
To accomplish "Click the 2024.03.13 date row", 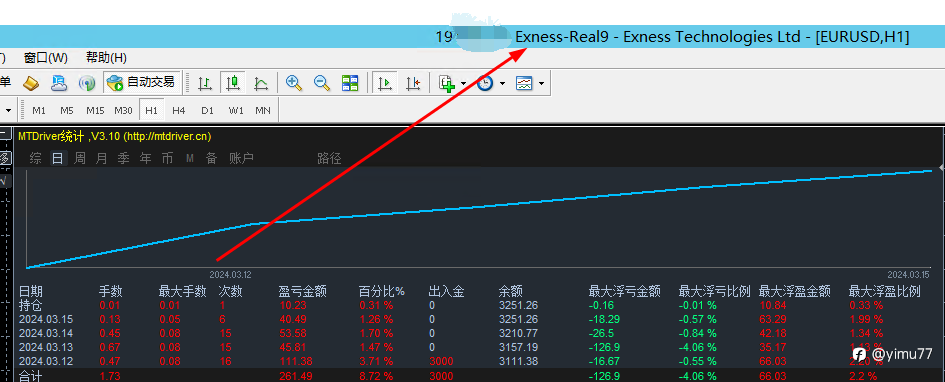I will [x=46, y=347].
